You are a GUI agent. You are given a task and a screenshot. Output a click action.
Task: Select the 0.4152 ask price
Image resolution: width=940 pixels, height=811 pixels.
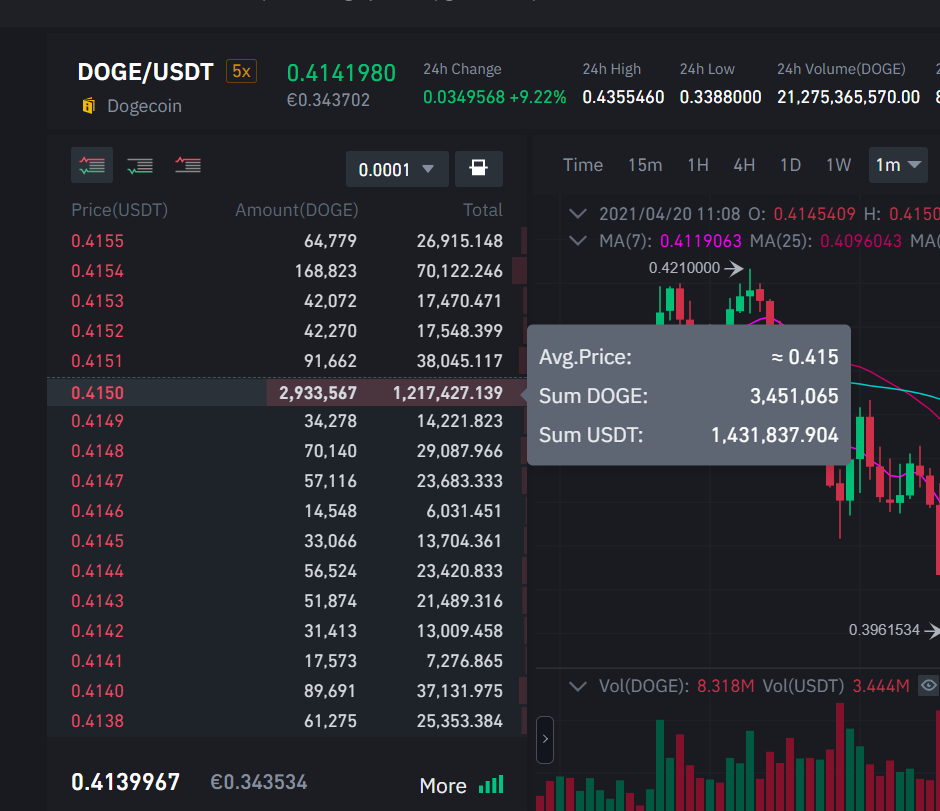pyautogui.click(x=97, y=331)
